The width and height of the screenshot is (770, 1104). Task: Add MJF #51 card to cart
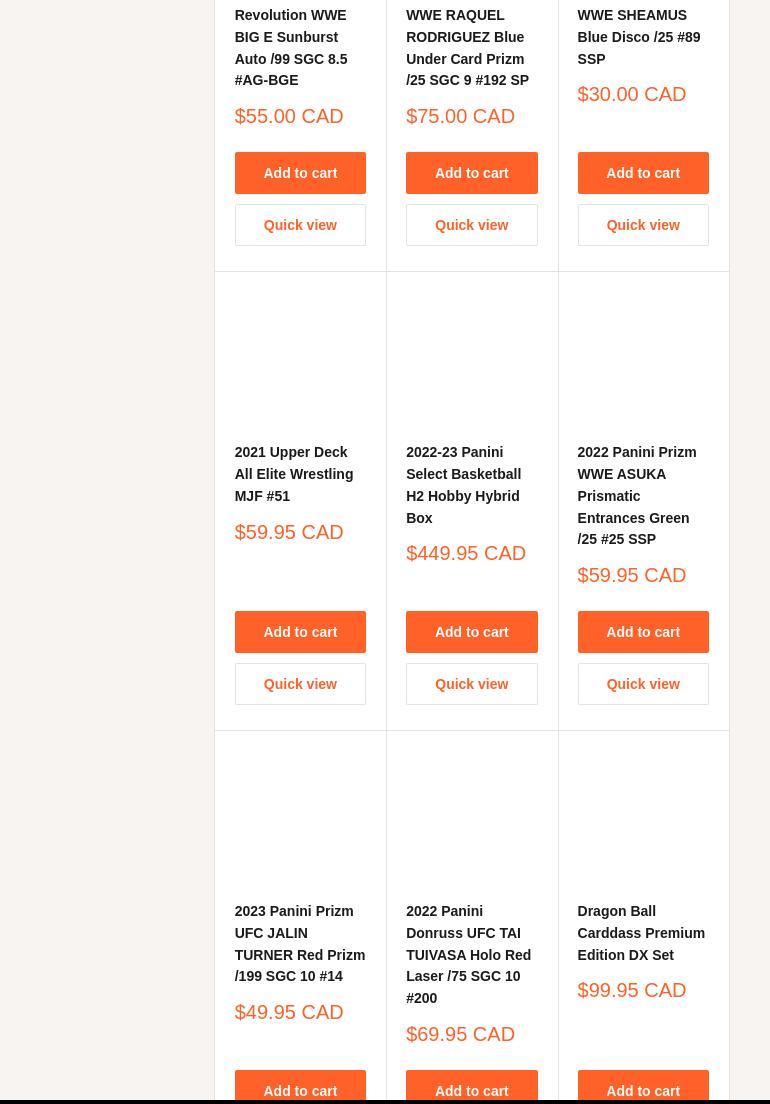point(300,632)
